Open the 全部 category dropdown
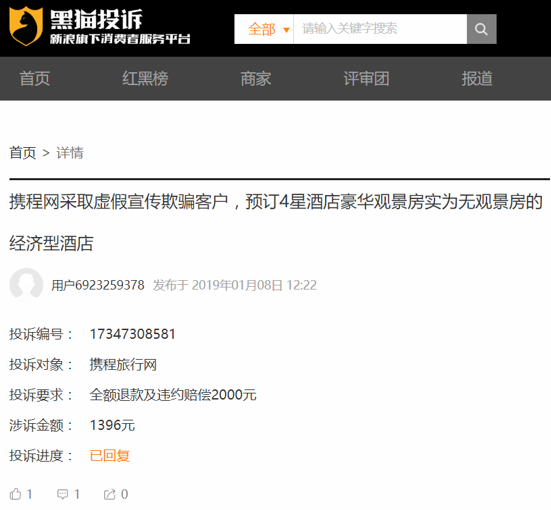 click(x=264, y=29)
